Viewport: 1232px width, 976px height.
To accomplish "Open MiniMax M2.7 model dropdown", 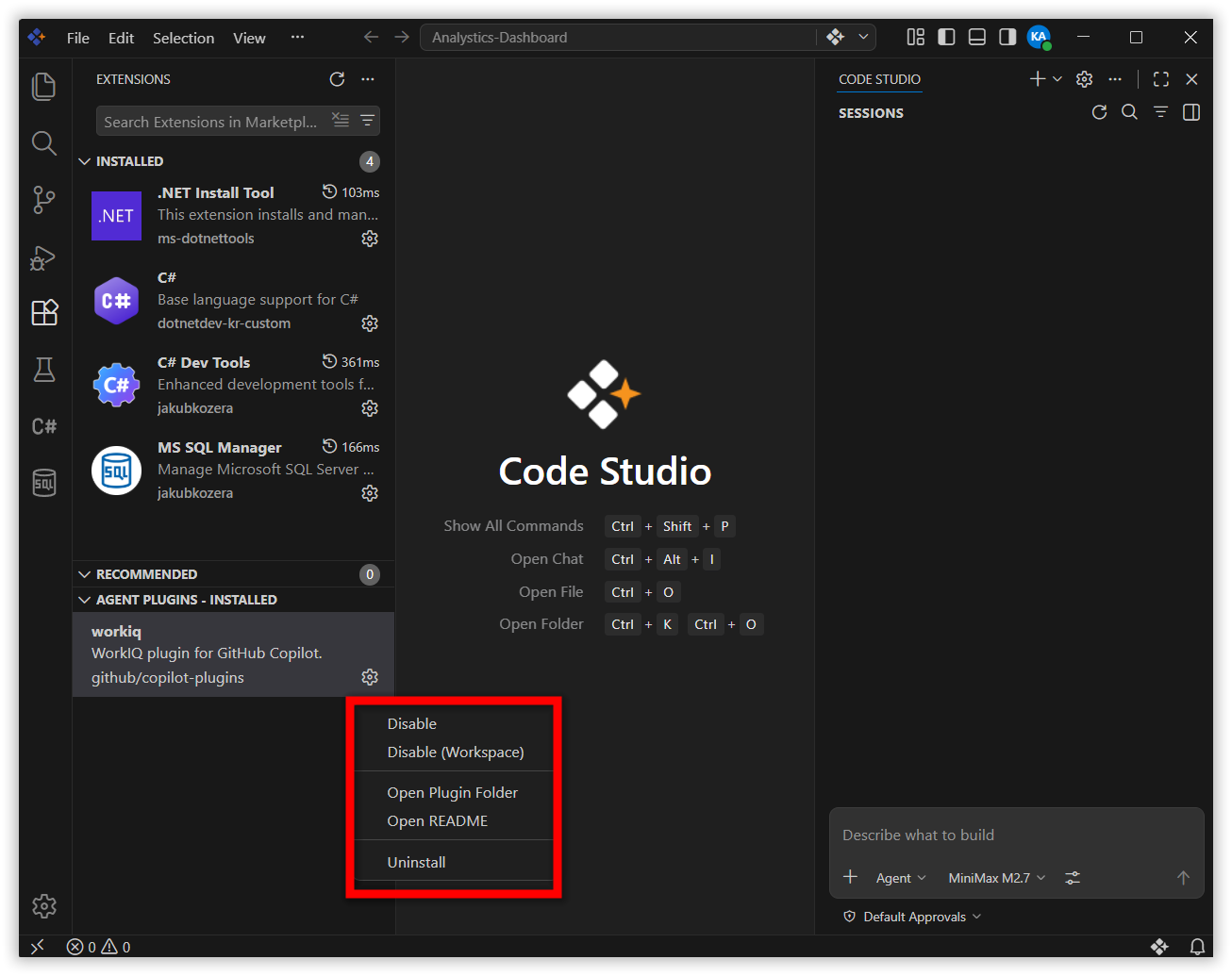I will click(x=997, y=878).
